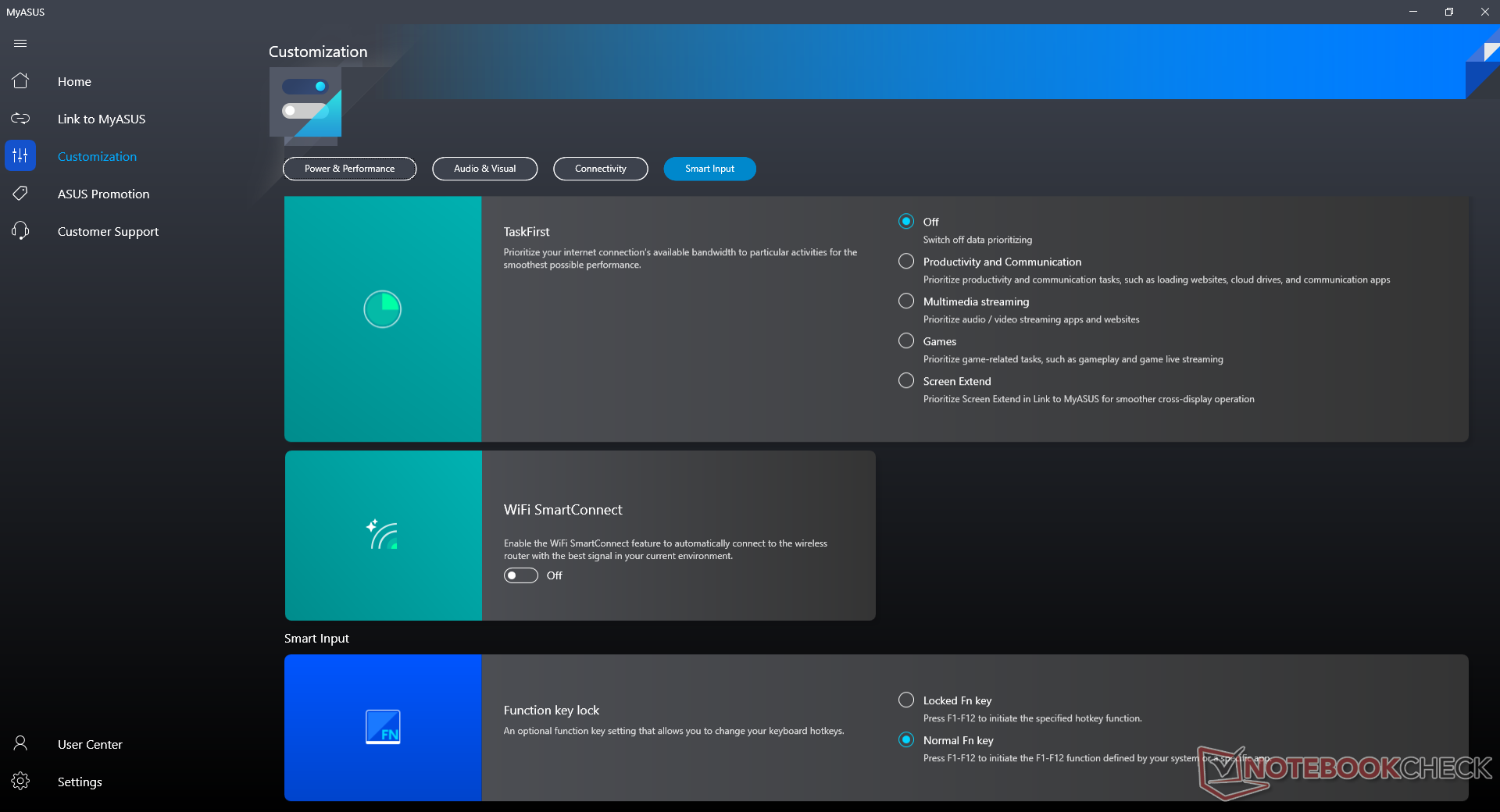Viewport: 1500px width, 812px height.
Task: Open Home via house icon
Action: pyautogui.click(x=20, y=81)
